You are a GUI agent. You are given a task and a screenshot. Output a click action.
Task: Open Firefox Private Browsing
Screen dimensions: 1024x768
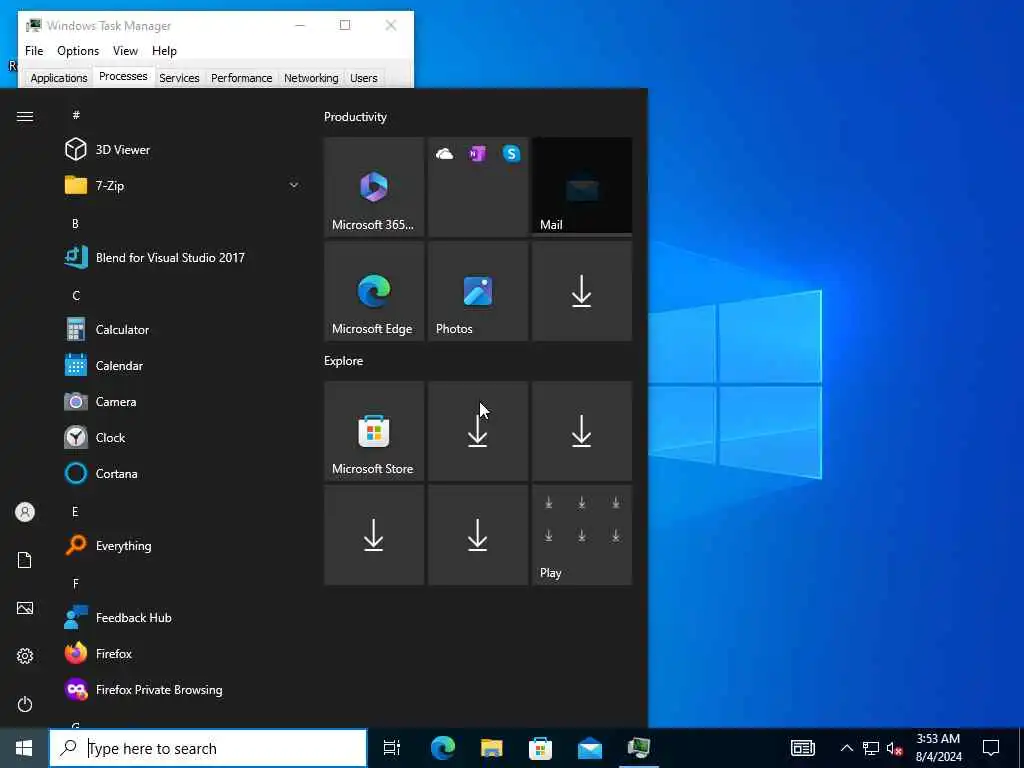[x=183, y=690]
